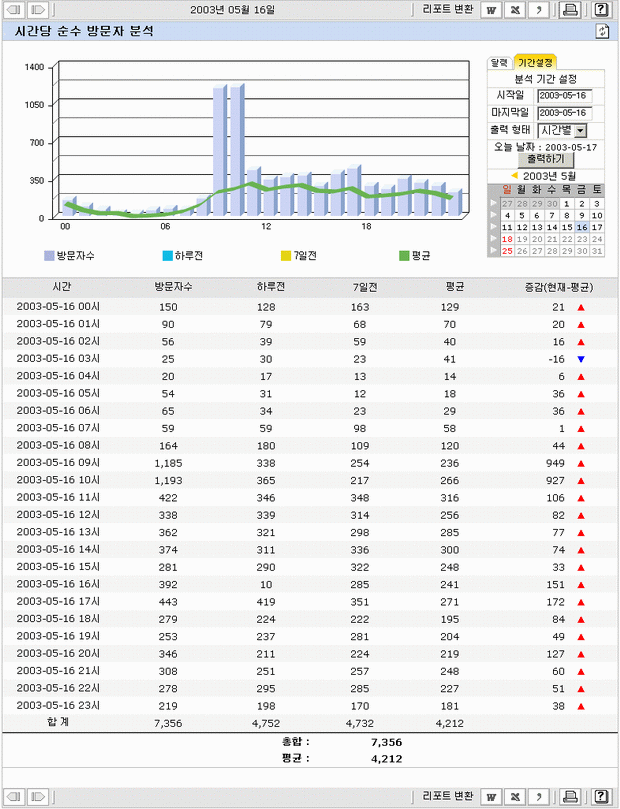Viewport: 620px width, 809px height.
Task: Click increase value 949
Action: (556, 463)
